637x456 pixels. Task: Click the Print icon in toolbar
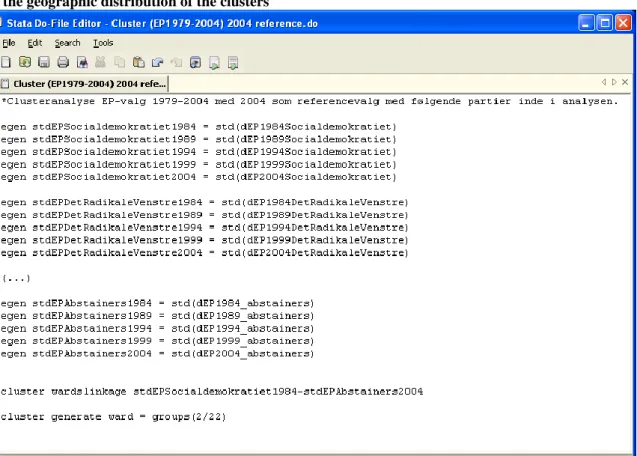click(63, 62)
